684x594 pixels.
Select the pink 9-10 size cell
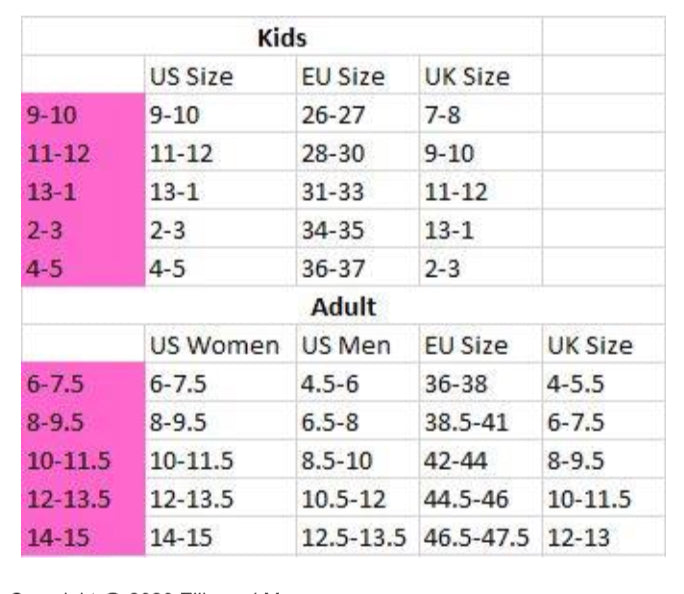pyautogui.click(x=83, y=115)
